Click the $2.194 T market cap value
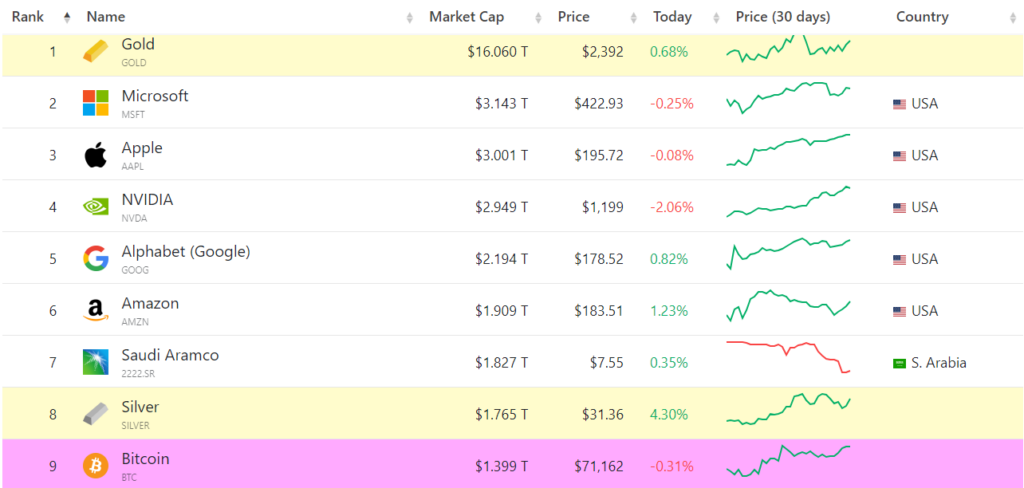This screenshot has height=488, width=1024. click(x=502, y=259)
